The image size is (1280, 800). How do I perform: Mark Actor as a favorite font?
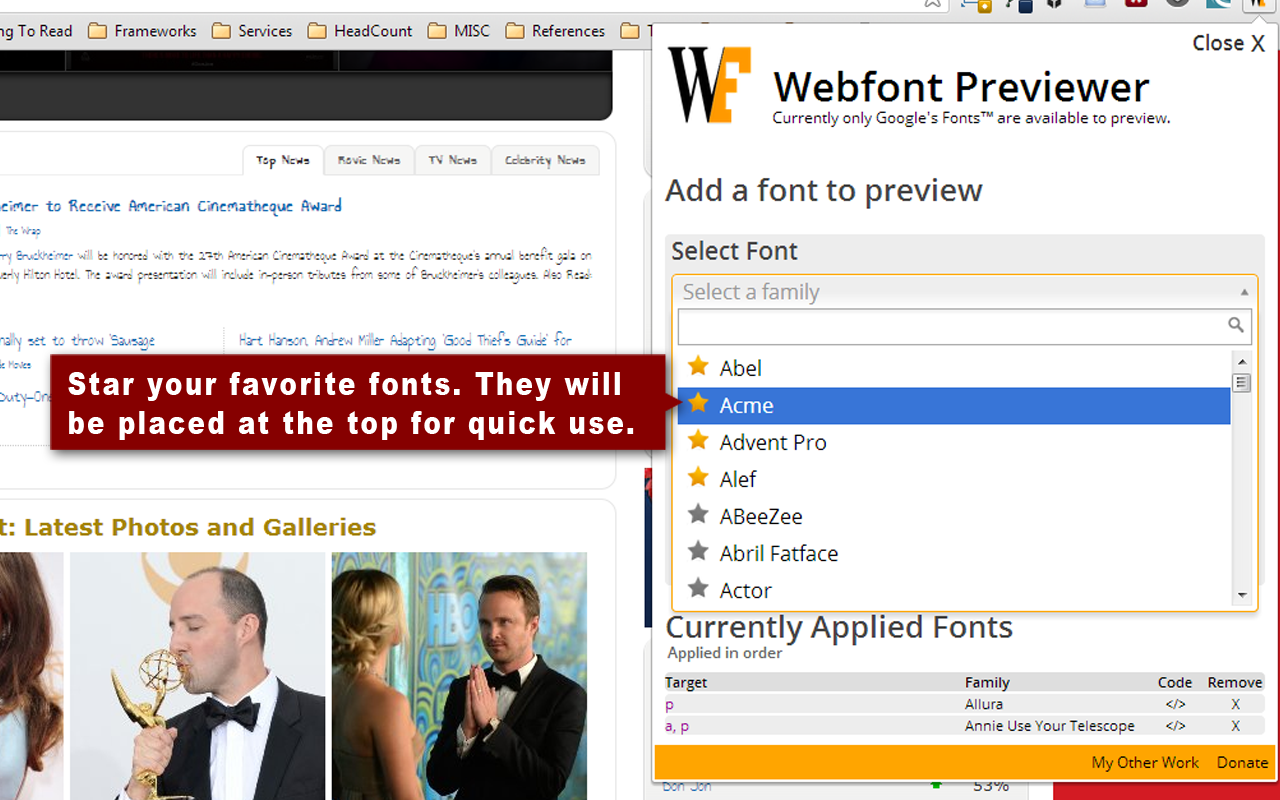pyautogui.click(x=698, y=589)
